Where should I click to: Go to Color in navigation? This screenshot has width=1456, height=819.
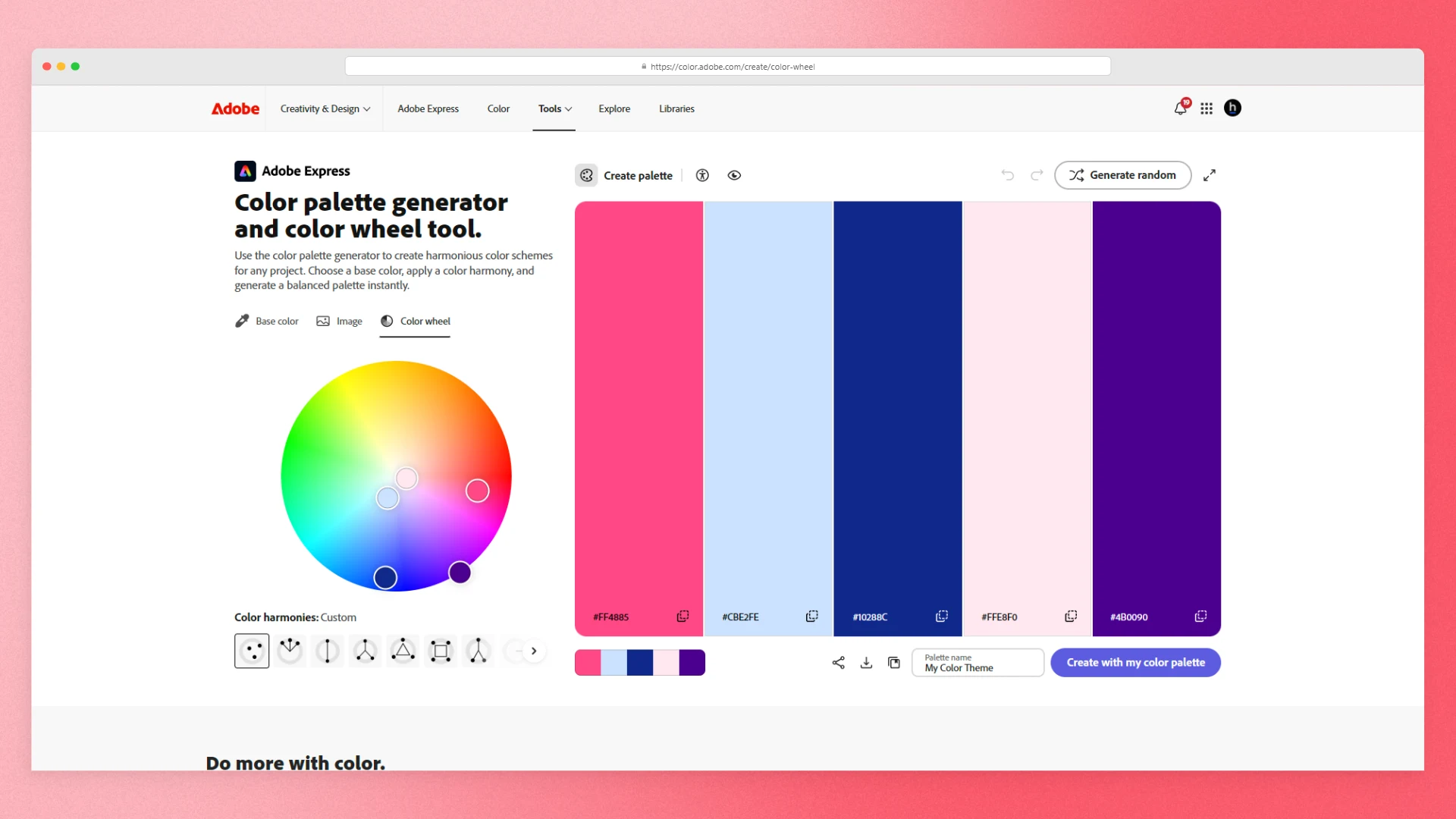click(x=498, y=108)
